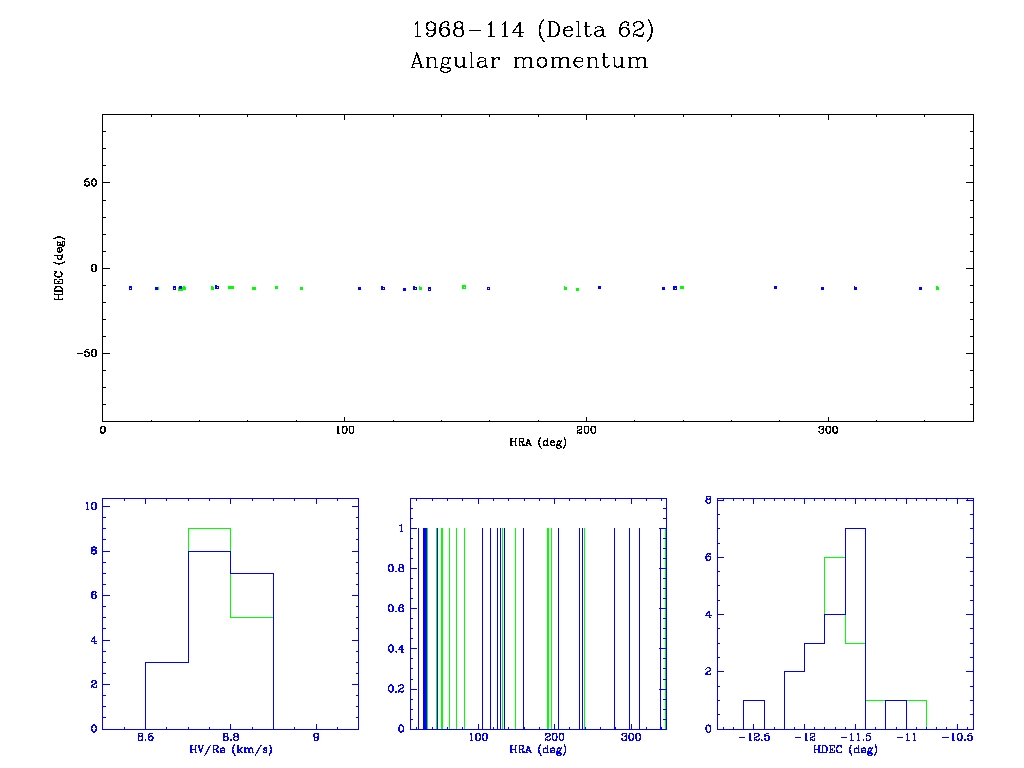The image size is (1024, 768).
Task: Click the HRA (deg) label under scatter plot
Action: tap(537, 442)
